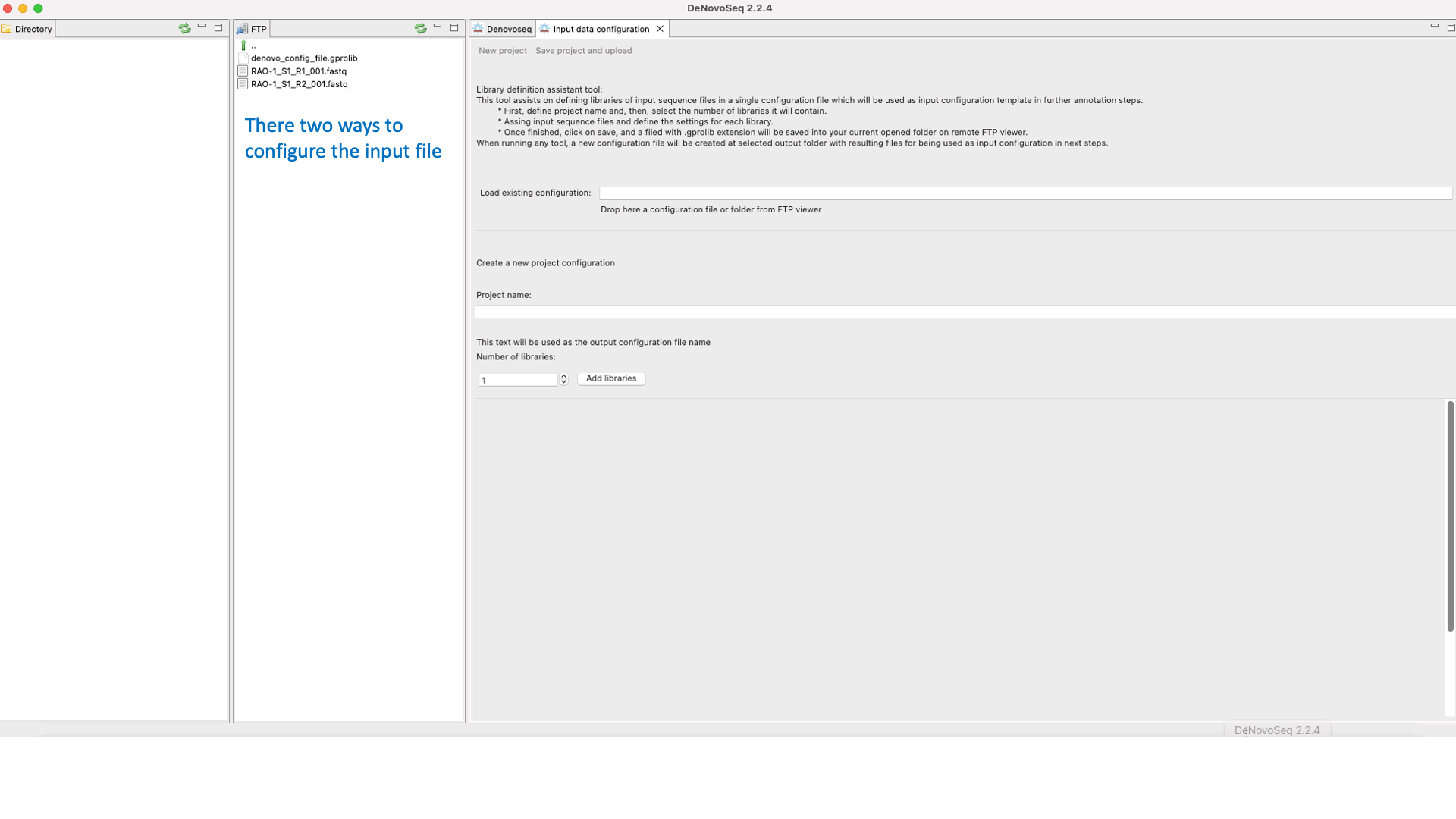
Task: Refresh the Directory panel
Action: (x=184, y=28)
